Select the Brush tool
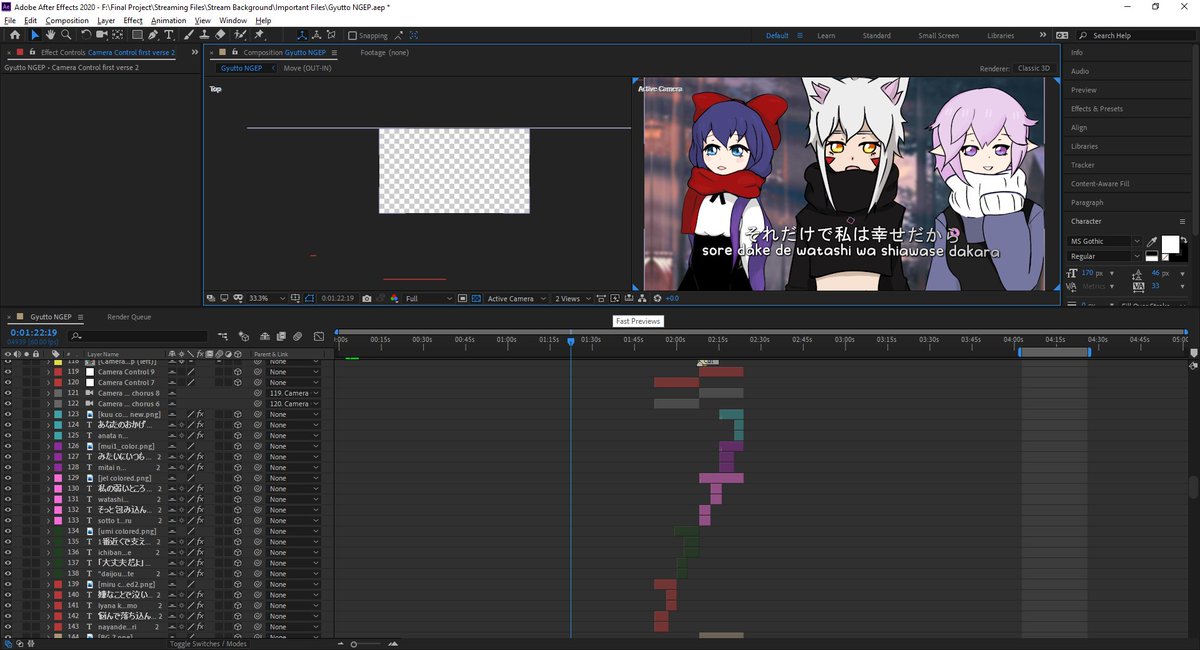This screenshot has width=1200, height=650. (188, 35)
